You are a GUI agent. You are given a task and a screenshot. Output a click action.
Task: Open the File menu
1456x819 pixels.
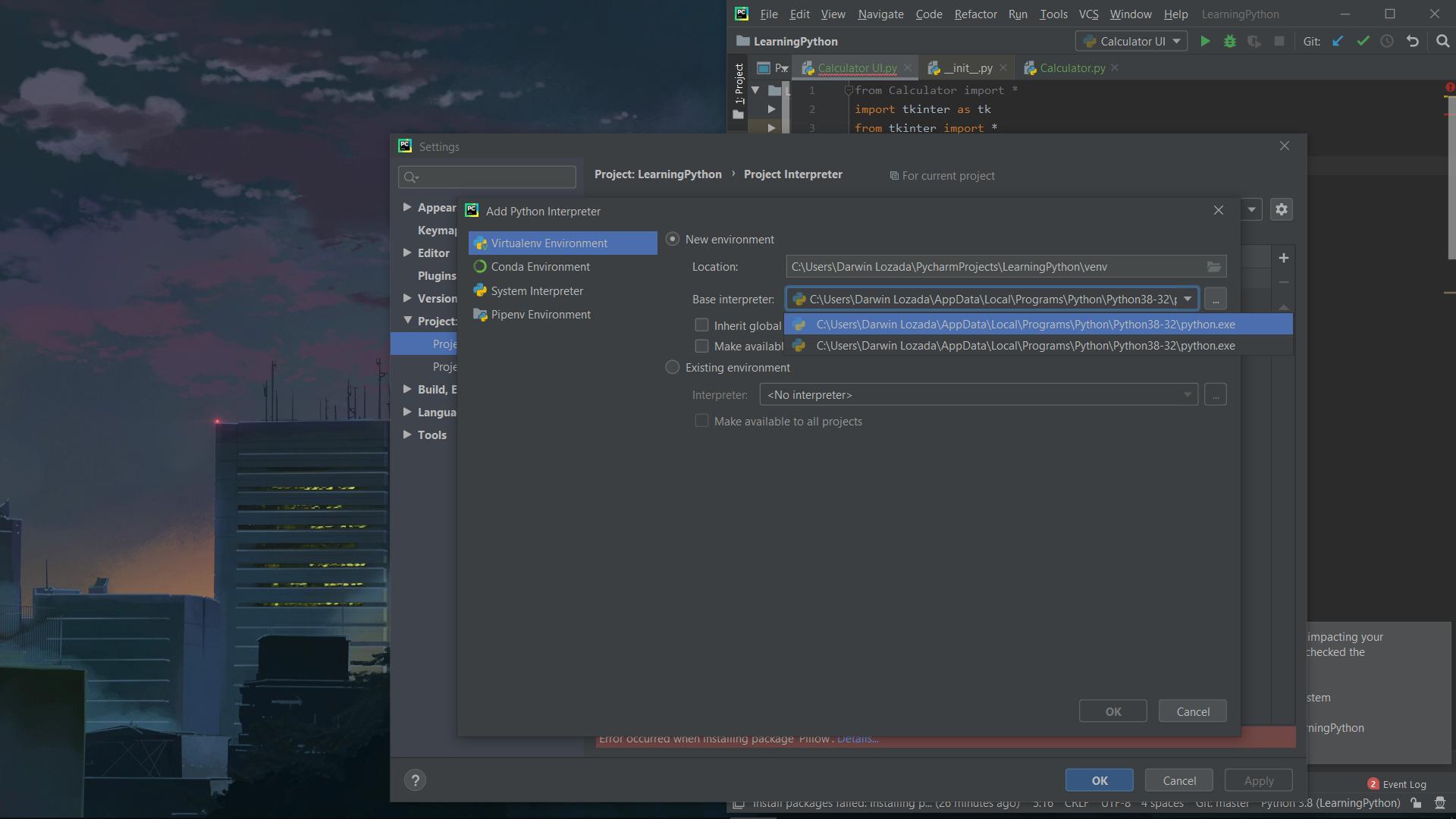769,14
